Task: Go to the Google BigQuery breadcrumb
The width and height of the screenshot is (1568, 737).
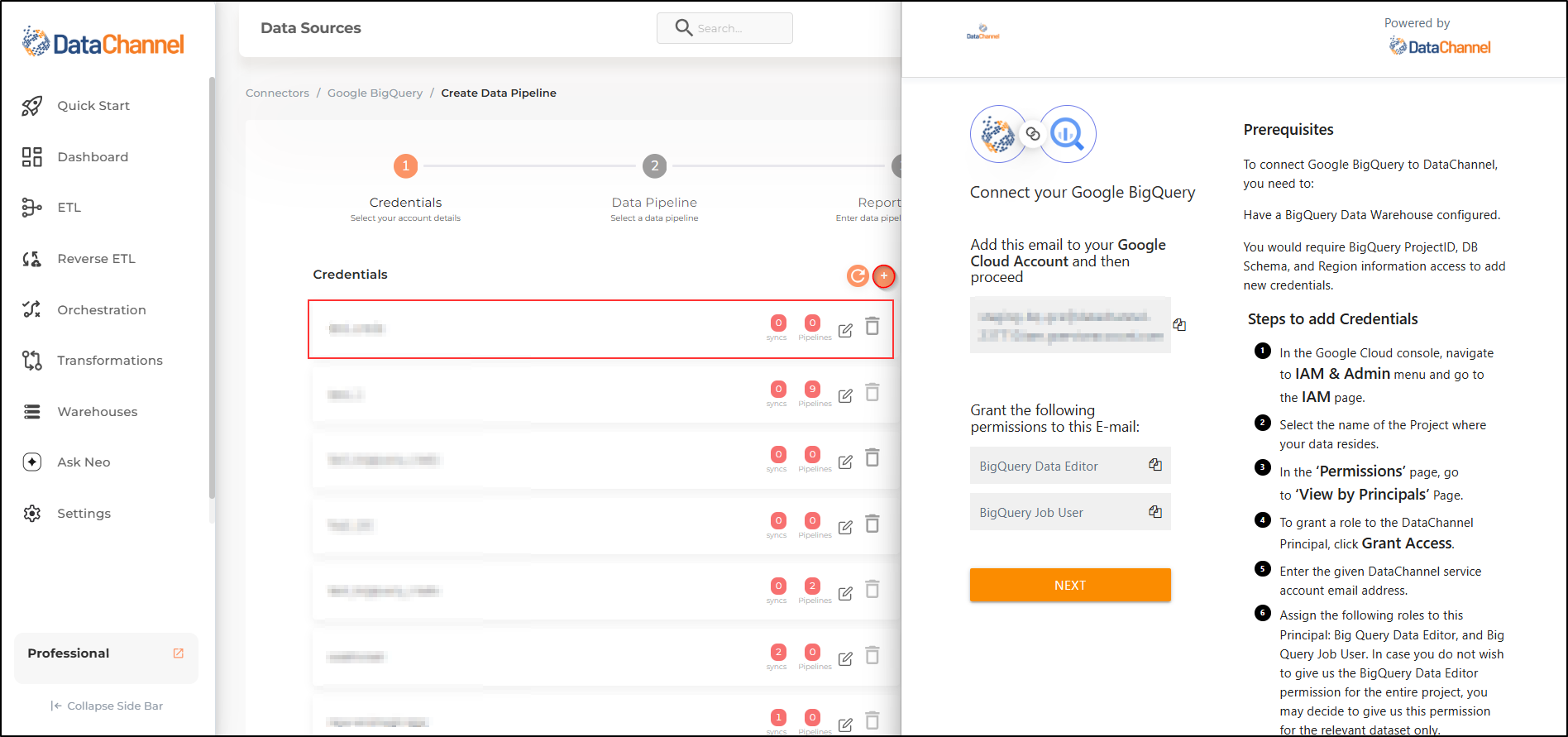Action: click(x=375, y=93)
